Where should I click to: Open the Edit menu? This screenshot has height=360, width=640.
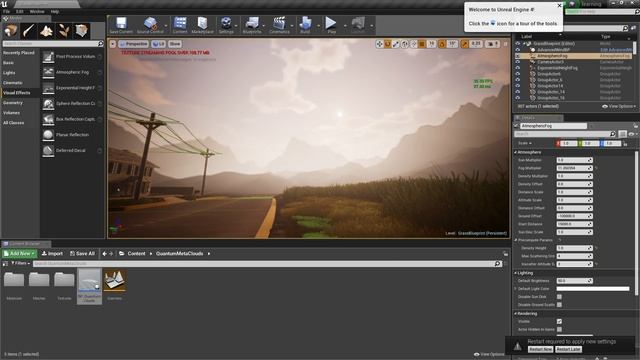click(x=20, y=11)
